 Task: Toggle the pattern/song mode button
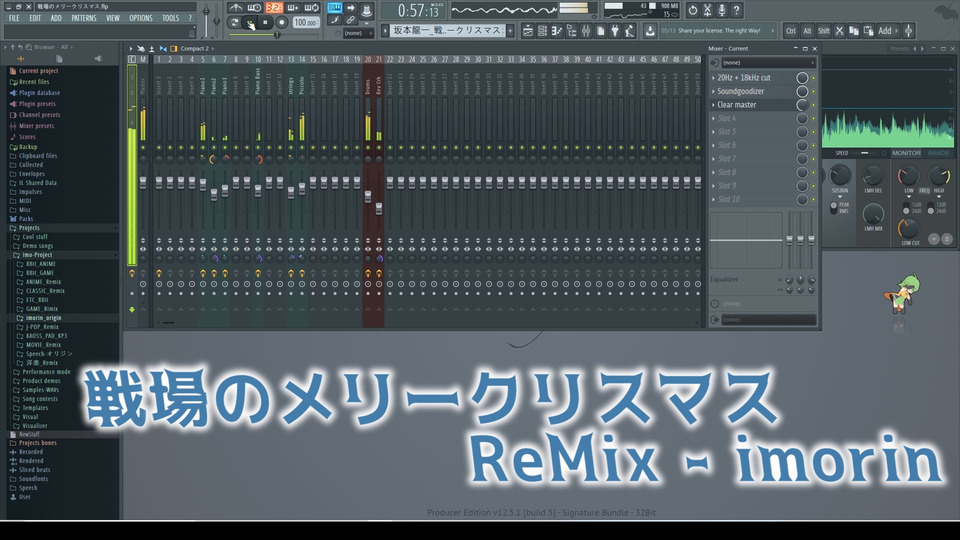pos(233,23)
